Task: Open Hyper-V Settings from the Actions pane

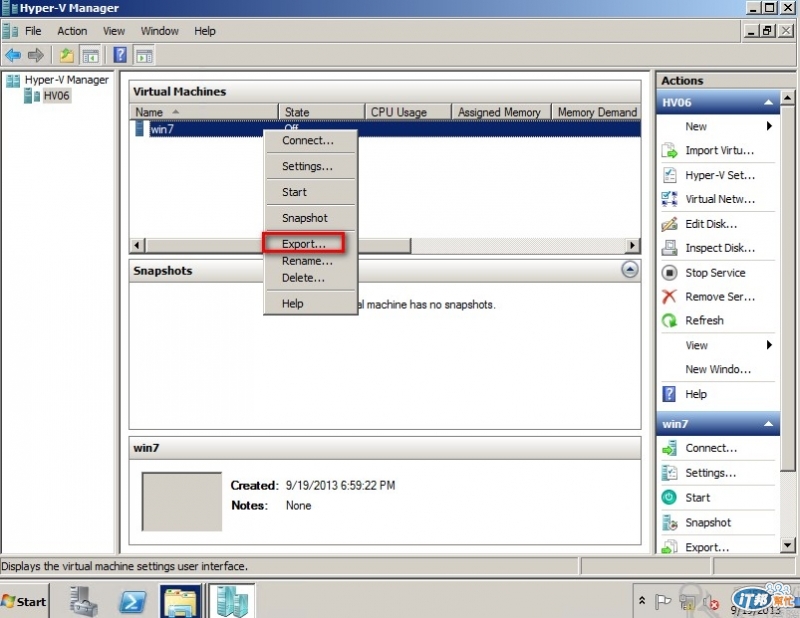Action: (719, 175)
